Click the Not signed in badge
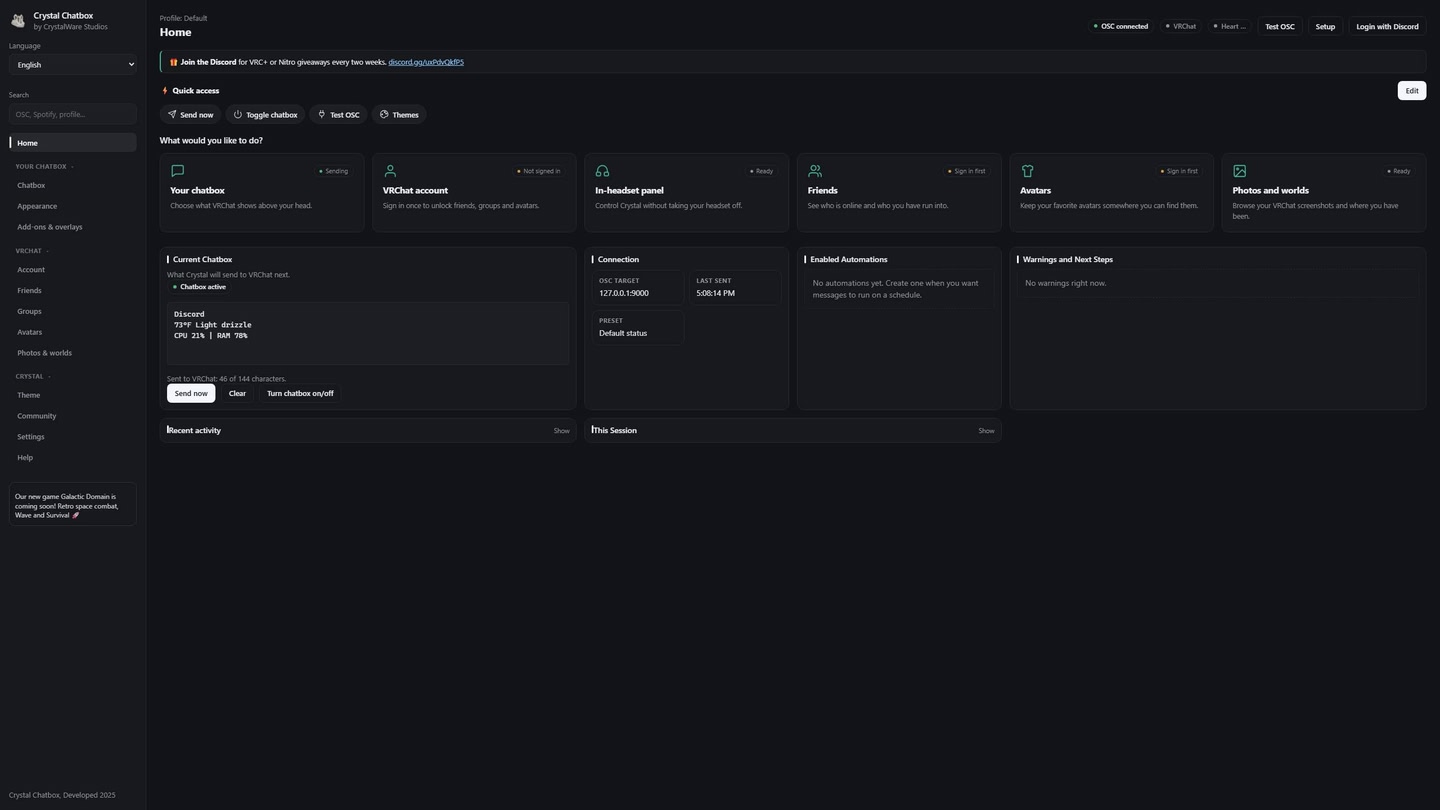Viewport: 1440px width, 810px height. point(539,171)
